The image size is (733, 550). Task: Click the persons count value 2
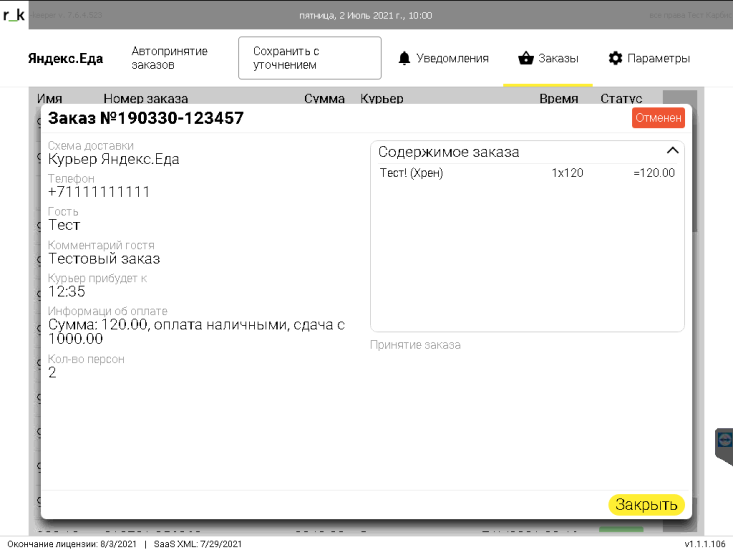pyautogui.click(x=52, y=372)
